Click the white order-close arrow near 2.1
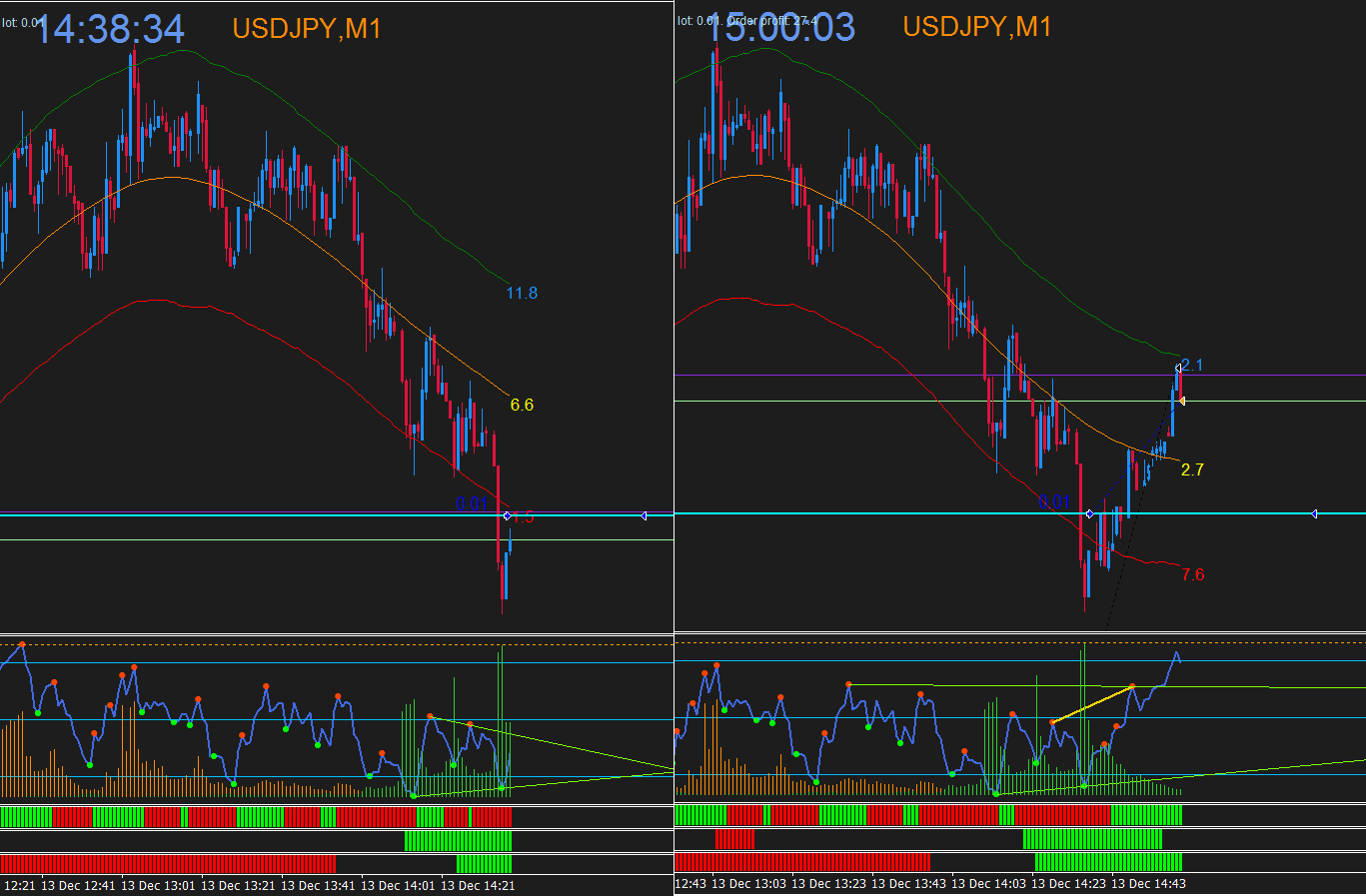Viewport: 1366px width, 896px height. (x=1178, y=369)
